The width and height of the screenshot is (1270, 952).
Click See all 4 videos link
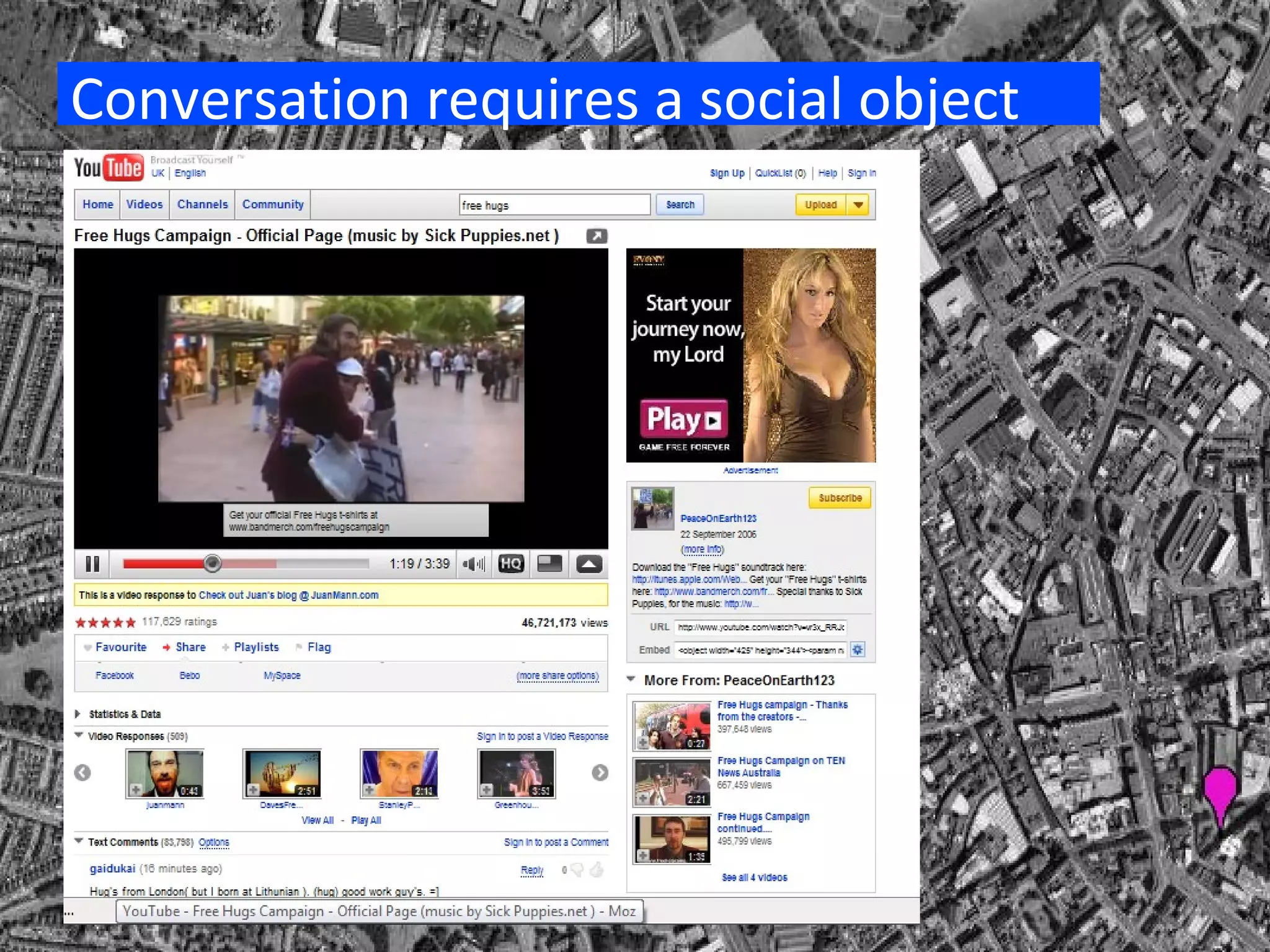(754, 878)
